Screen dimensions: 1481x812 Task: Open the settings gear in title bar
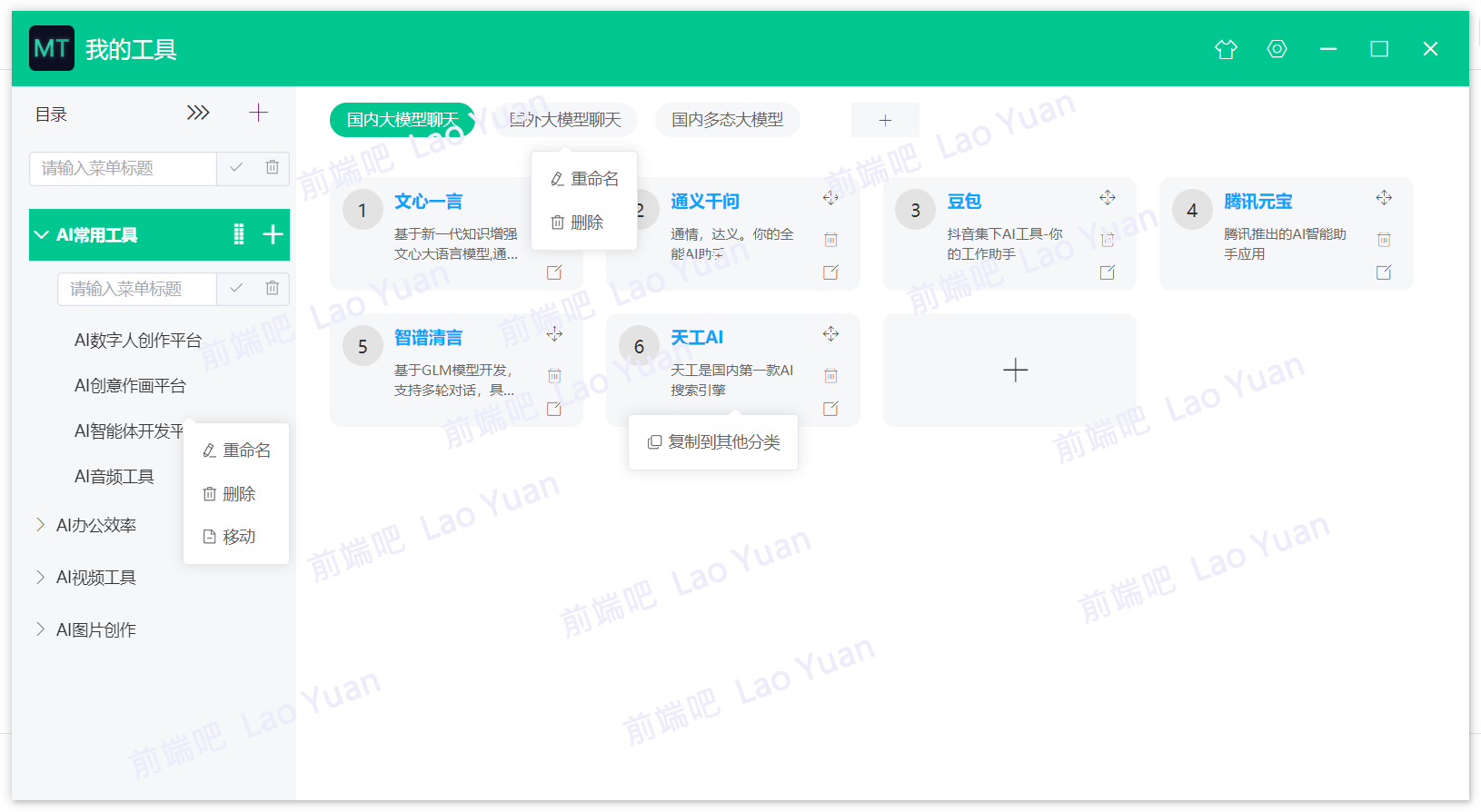point(1277,49)
